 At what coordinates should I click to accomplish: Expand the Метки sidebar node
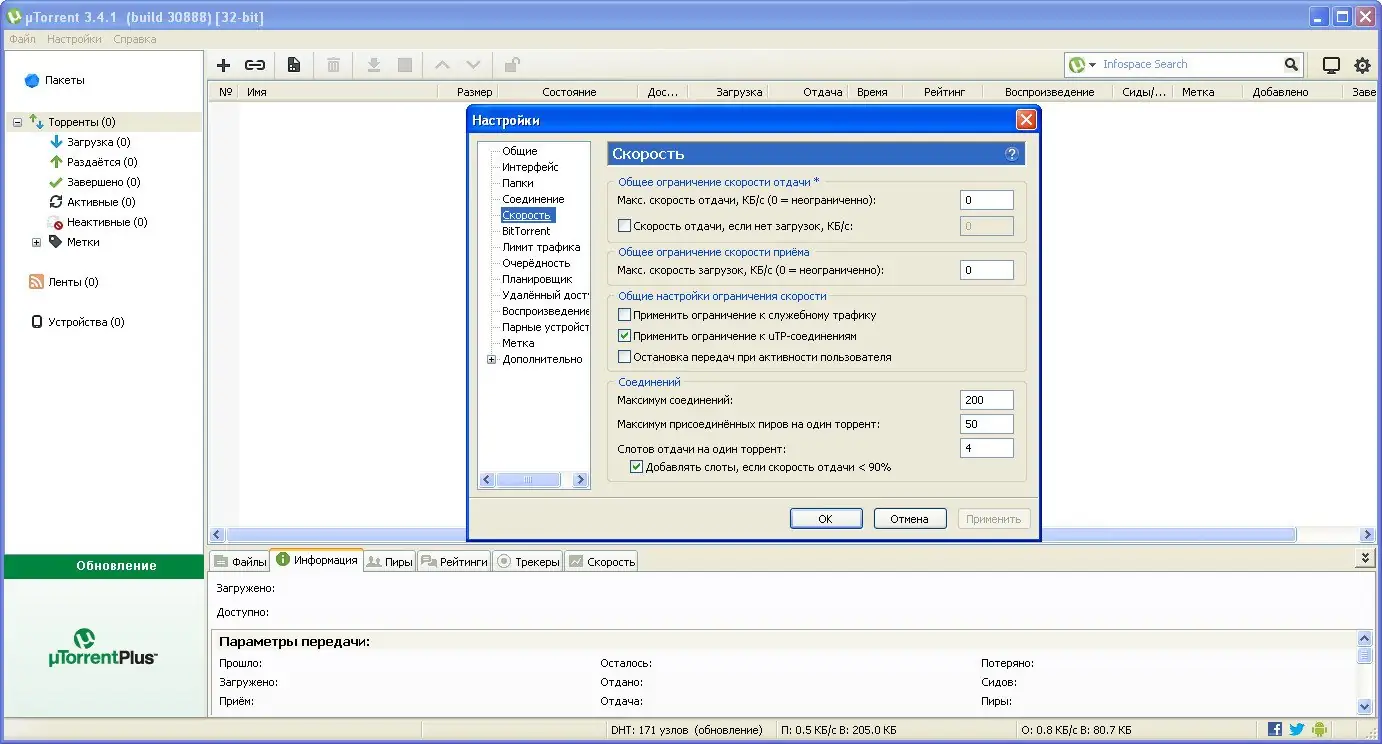[x=37, y=242]
